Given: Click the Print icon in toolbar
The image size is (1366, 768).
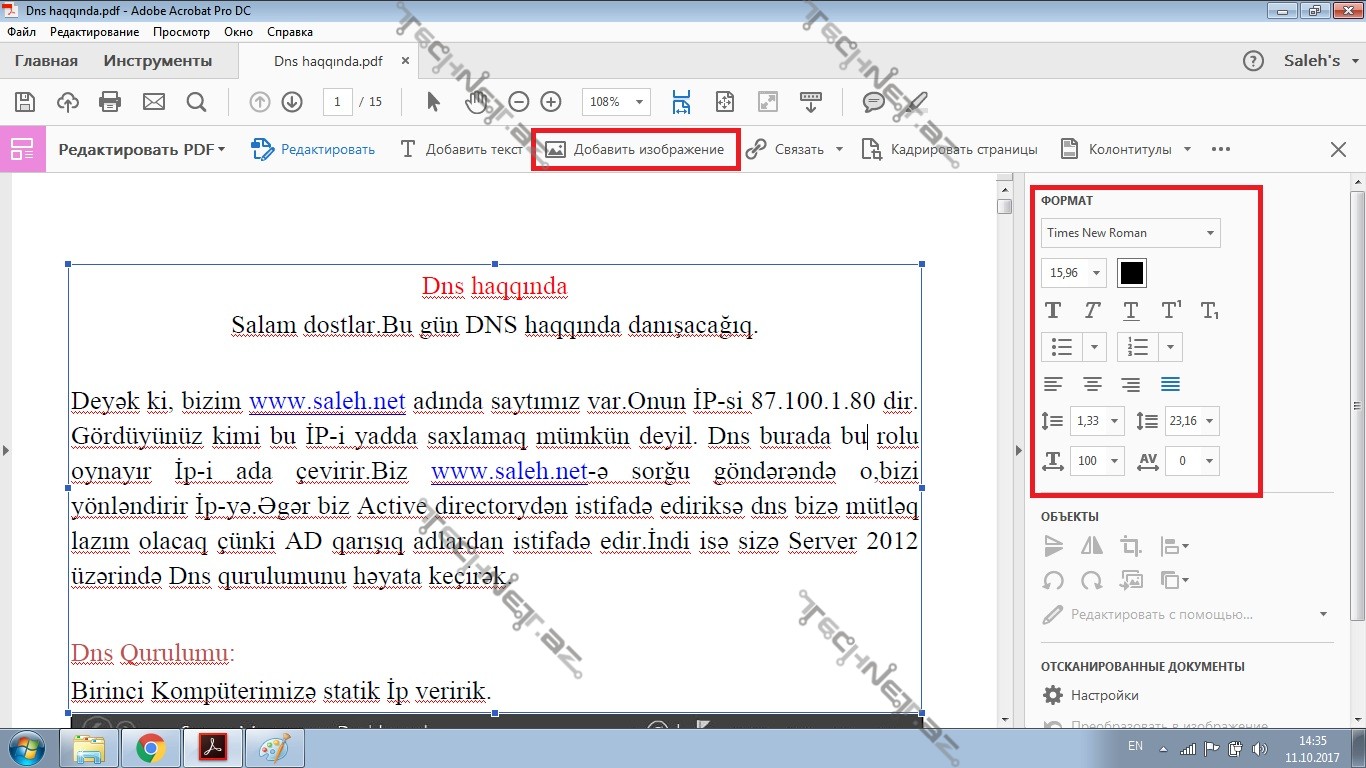Looking at the screenshot, I should tap(110, 102).
